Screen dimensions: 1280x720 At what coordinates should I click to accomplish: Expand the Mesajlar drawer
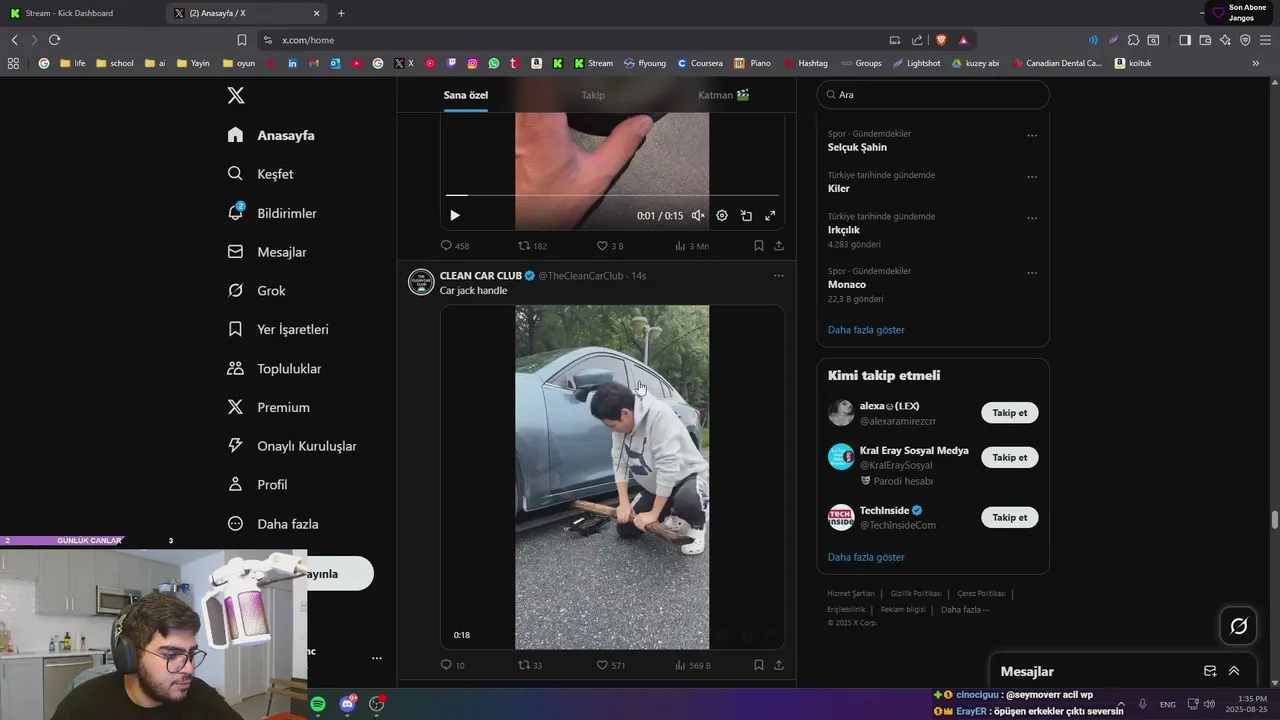(x=1234, y=671)
